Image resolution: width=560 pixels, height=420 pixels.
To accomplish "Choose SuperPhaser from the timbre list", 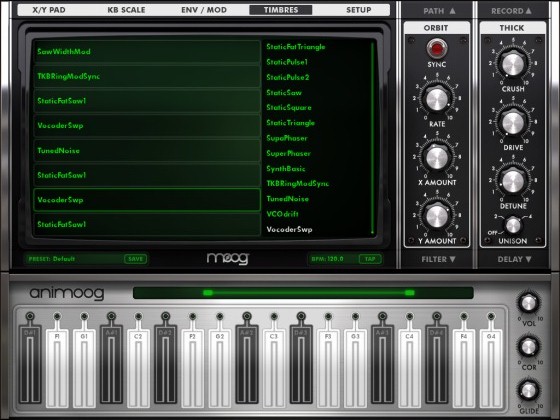I will [288, 154].
